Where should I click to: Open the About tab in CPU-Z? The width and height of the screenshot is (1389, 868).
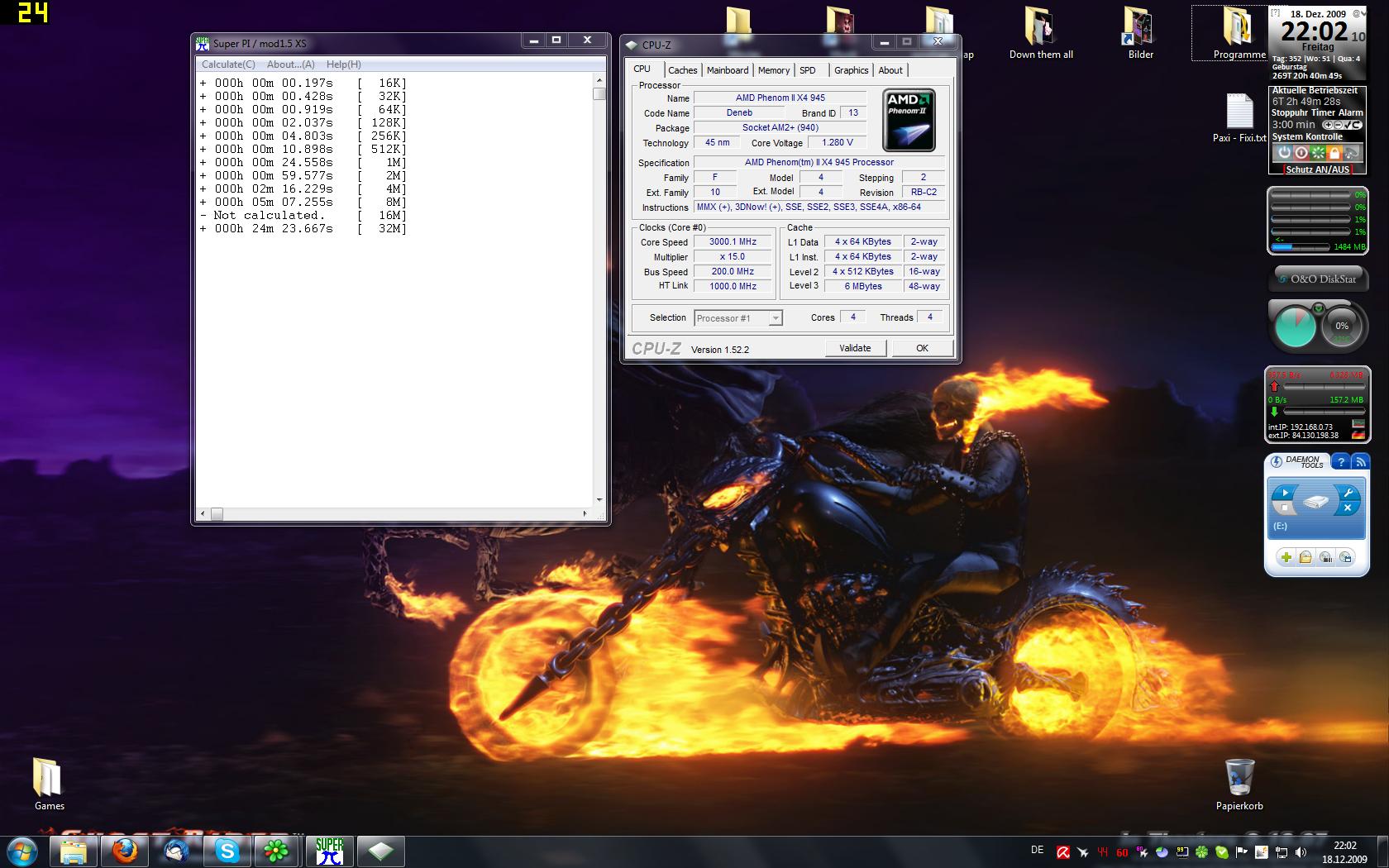tap(890, 70)
